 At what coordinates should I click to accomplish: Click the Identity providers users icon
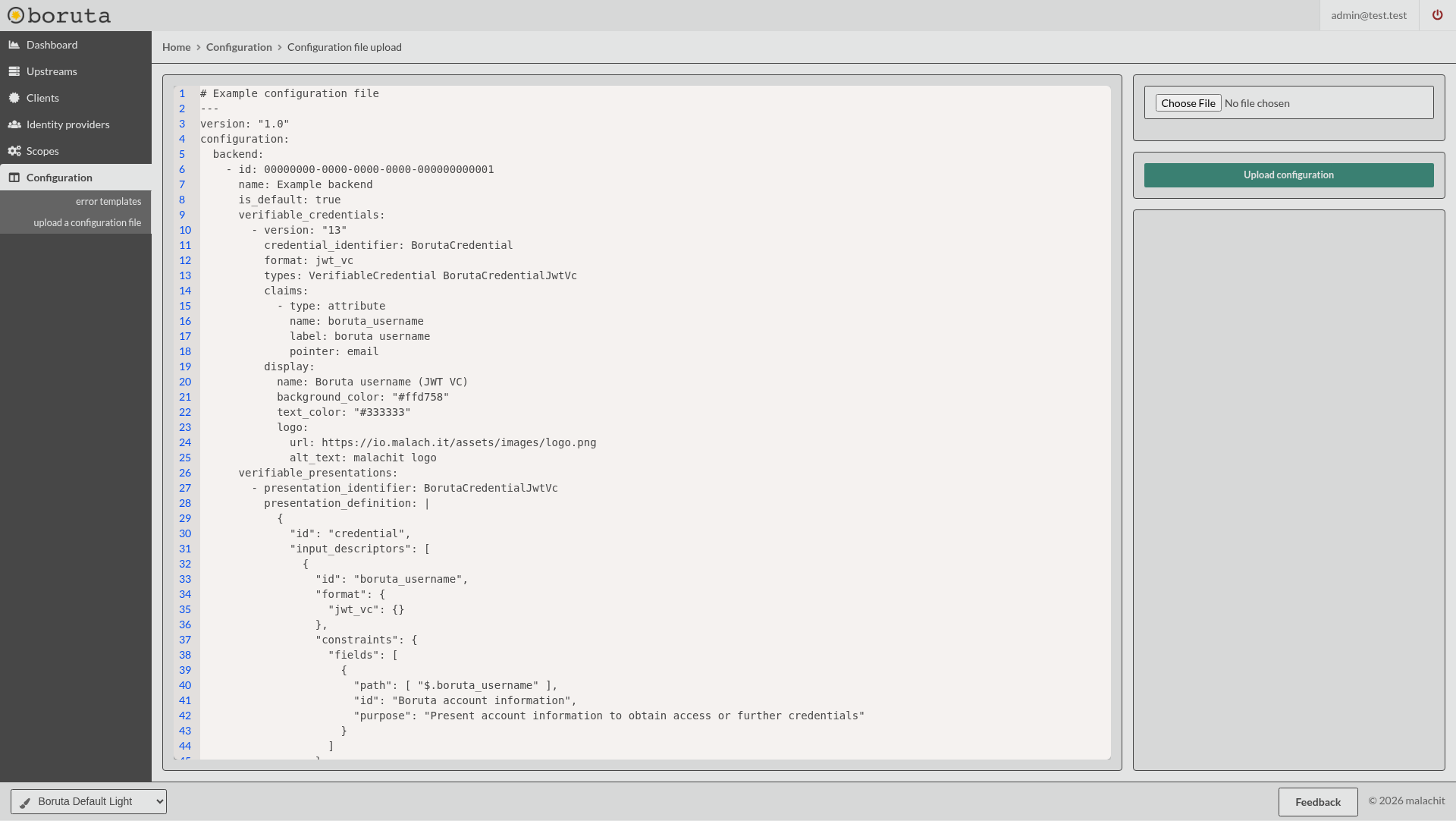point(14,124)
